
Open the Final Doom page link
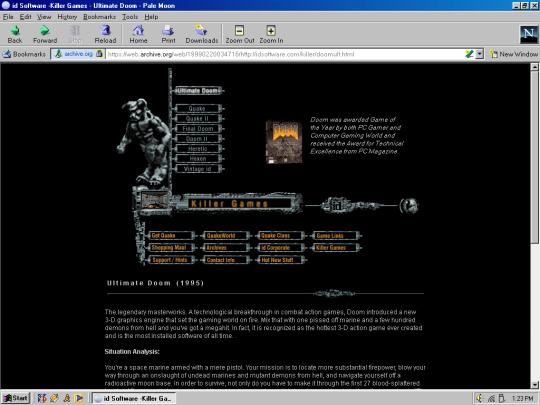(198, 129)
